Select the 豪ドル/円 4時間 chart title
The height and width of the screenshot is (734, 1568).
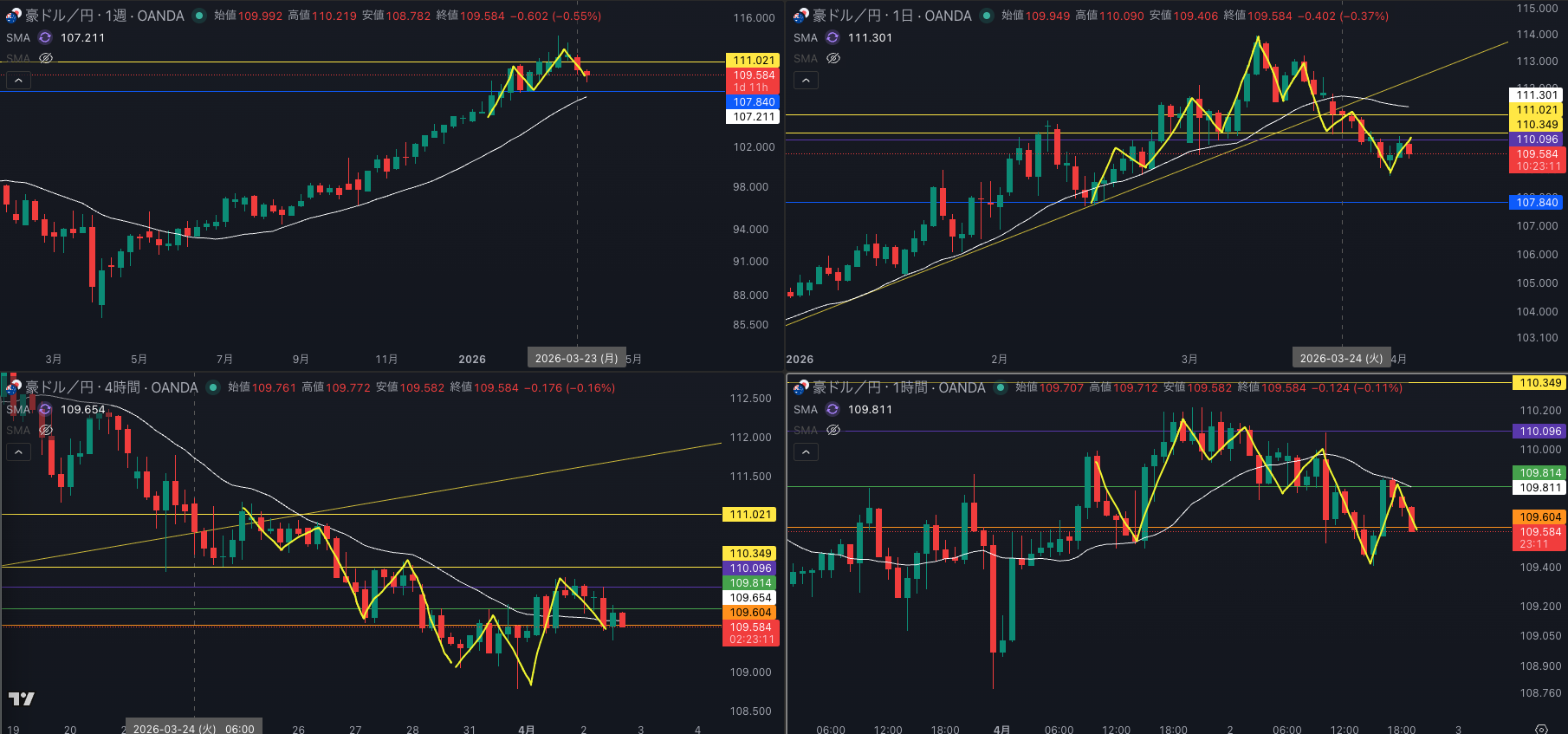click(x=111, y=387)
